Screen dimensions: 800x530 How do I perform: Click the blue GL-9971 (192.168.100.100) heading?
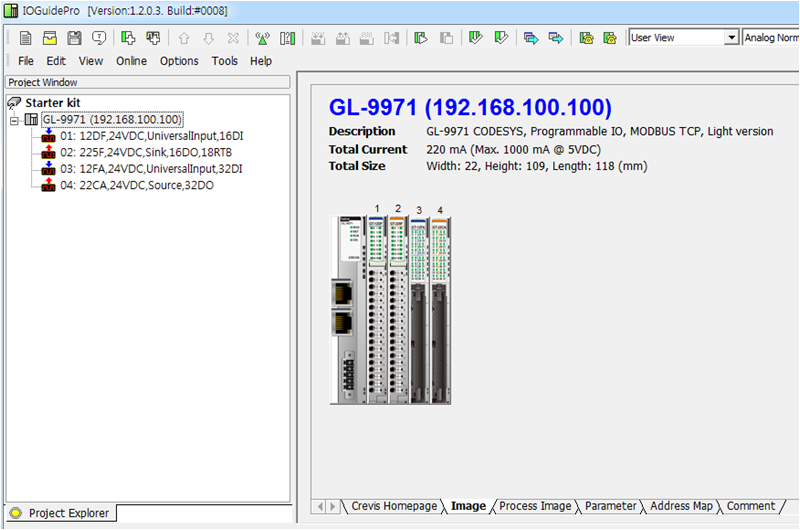[470, 107]
